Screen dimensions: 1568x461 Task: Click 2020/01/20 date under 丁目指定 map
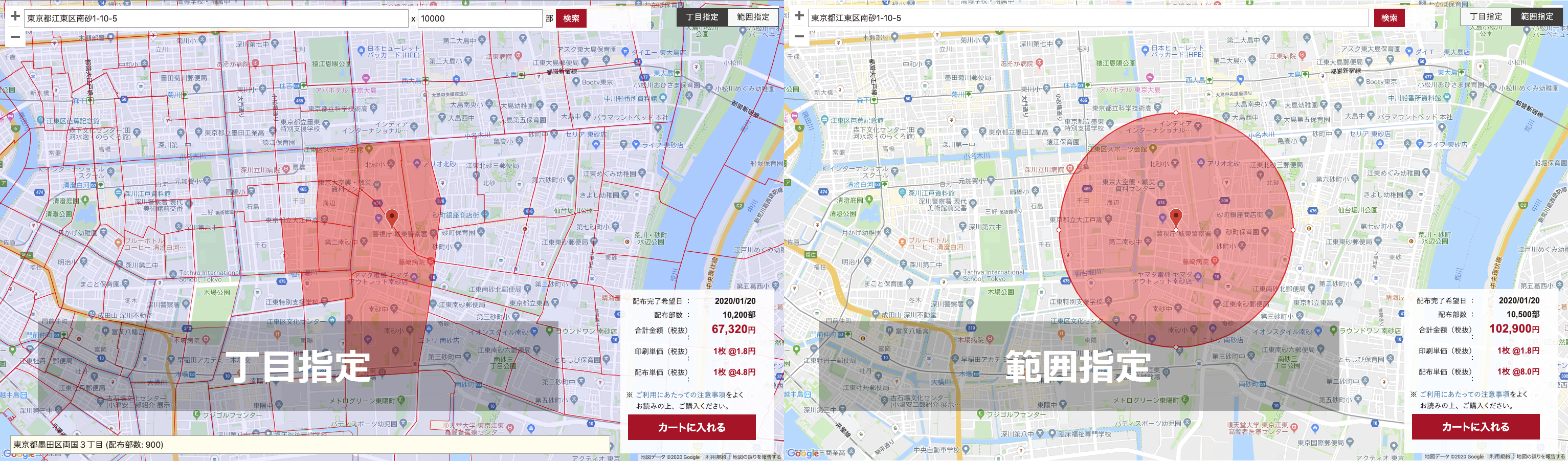click(x=735, y=301)
